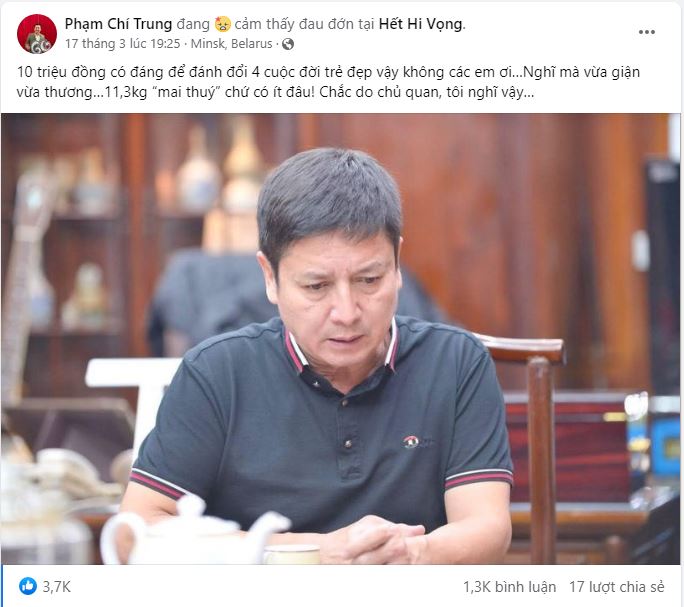This screenshot has width=684, height=607.
Task: Click the 17 tháng 3 lúc 19:25 timestamp
Action: [123, 44]
